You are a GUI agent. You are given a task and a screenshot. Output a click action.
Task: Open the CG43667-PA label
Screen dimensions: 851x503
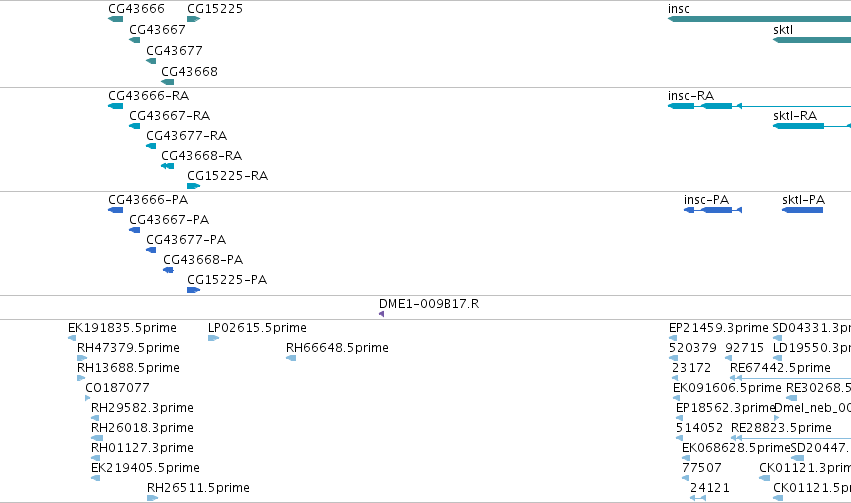tap(169, 220)
